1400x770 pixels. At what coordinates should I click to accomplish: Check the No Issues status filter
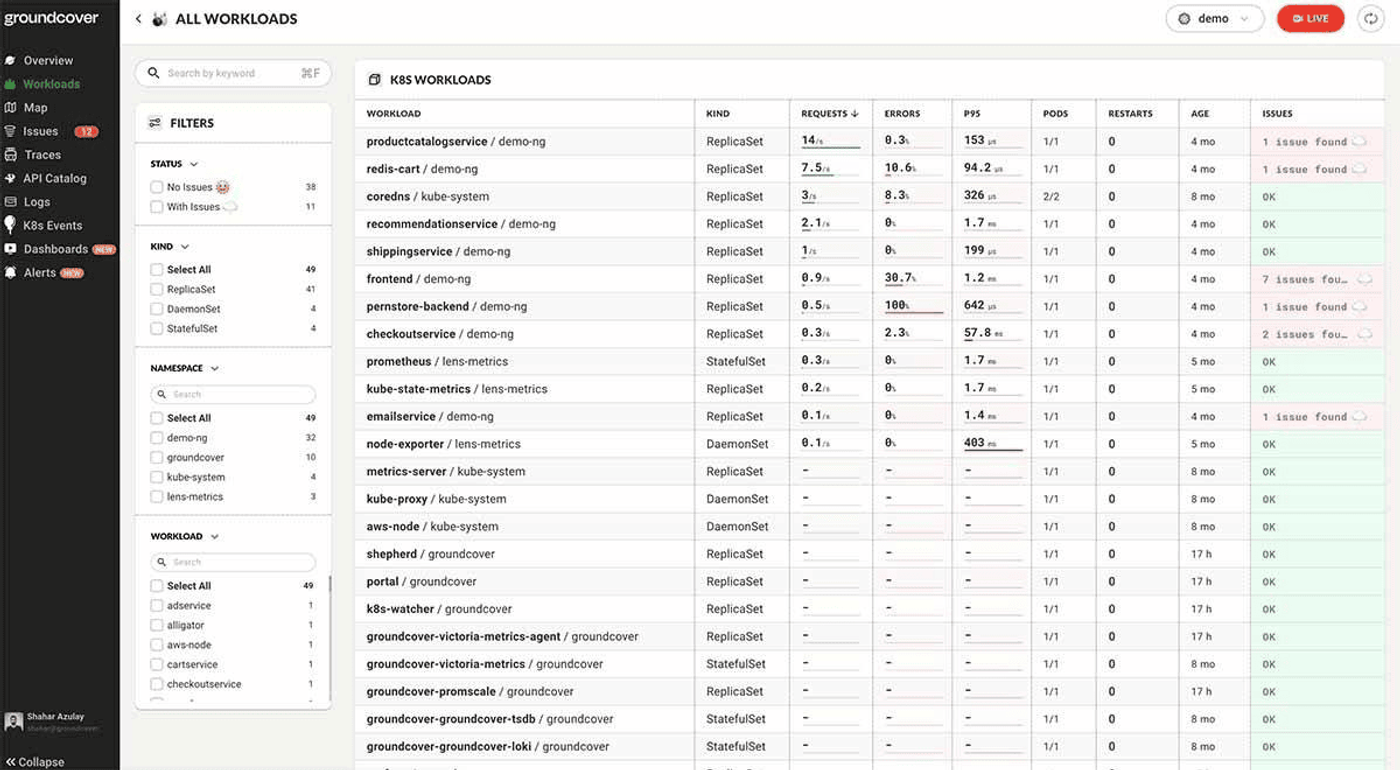(x=157, y=187)
